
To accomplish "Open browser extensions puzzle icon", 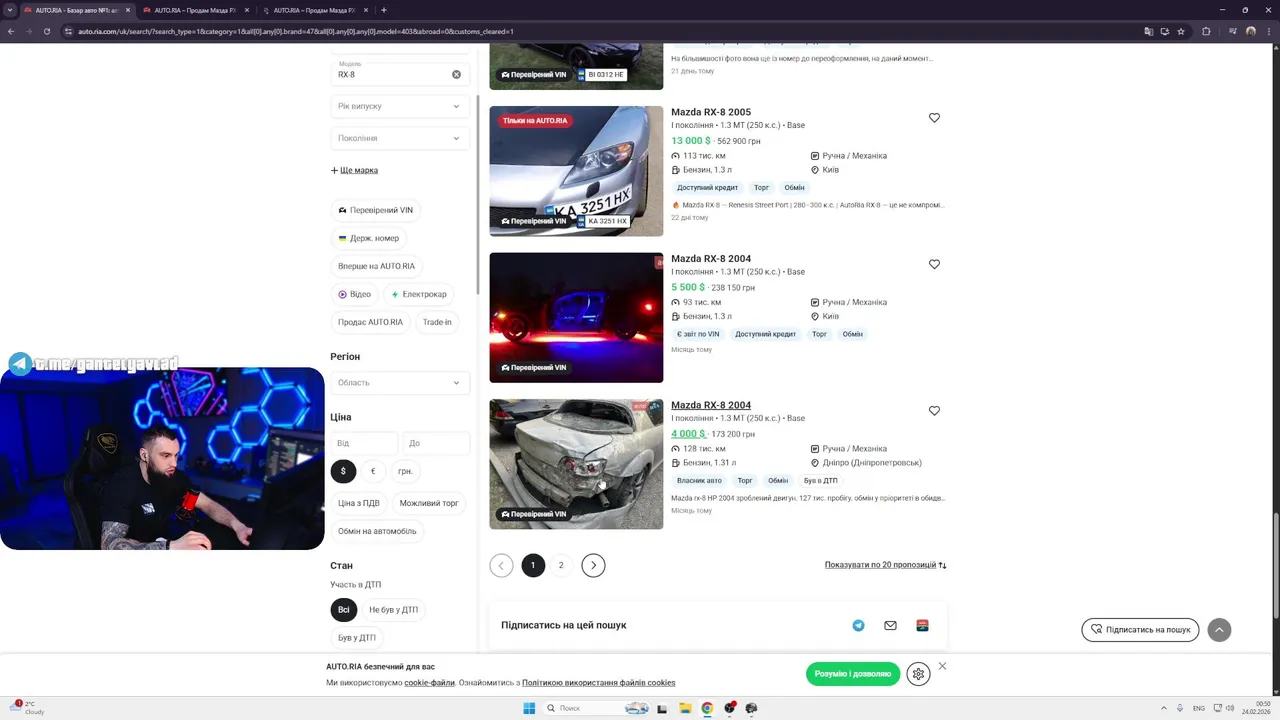I will click(1205, 31).
